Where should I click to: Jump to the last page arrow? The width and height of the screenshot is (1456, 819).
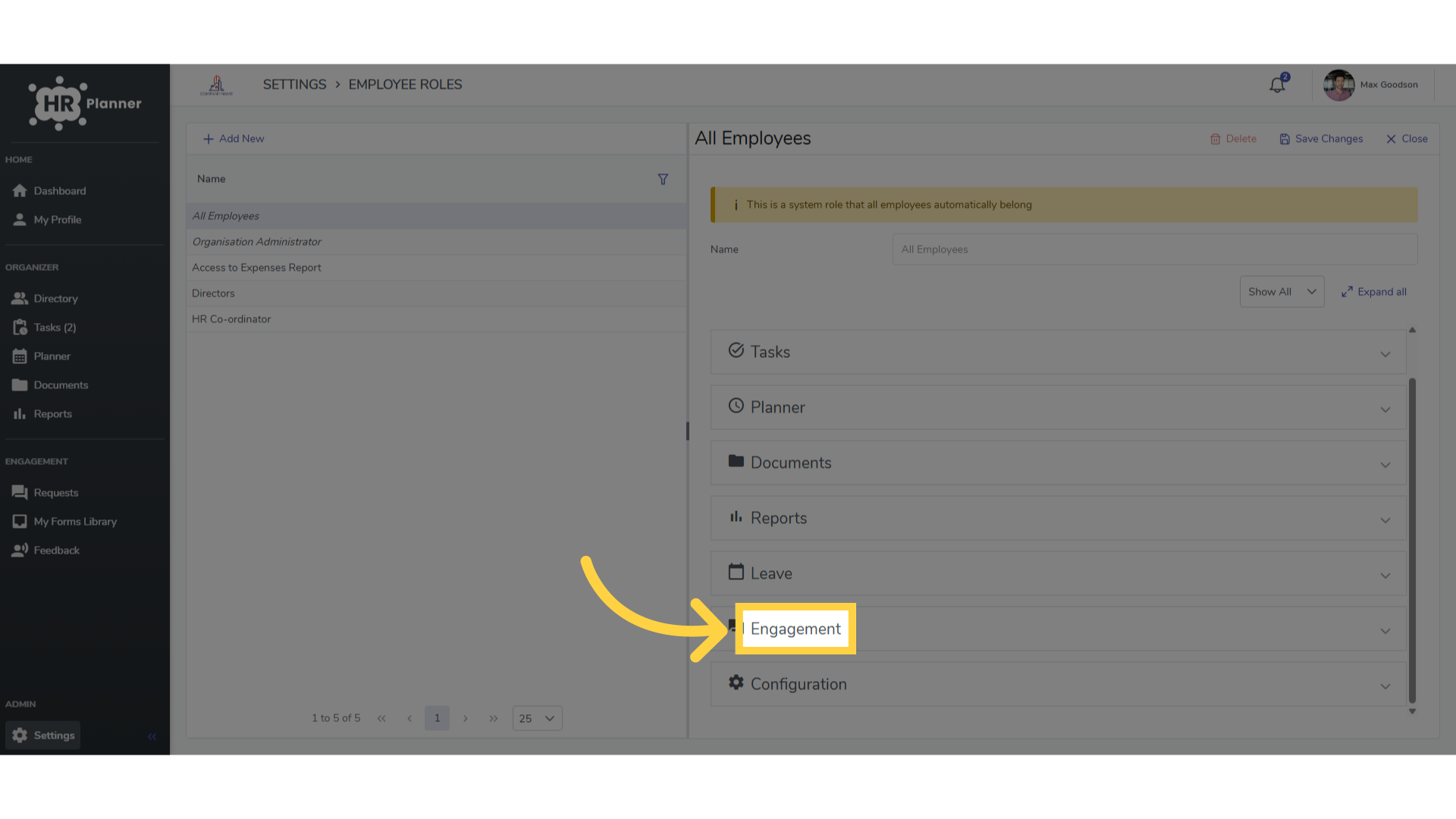[x=494, y=718]
